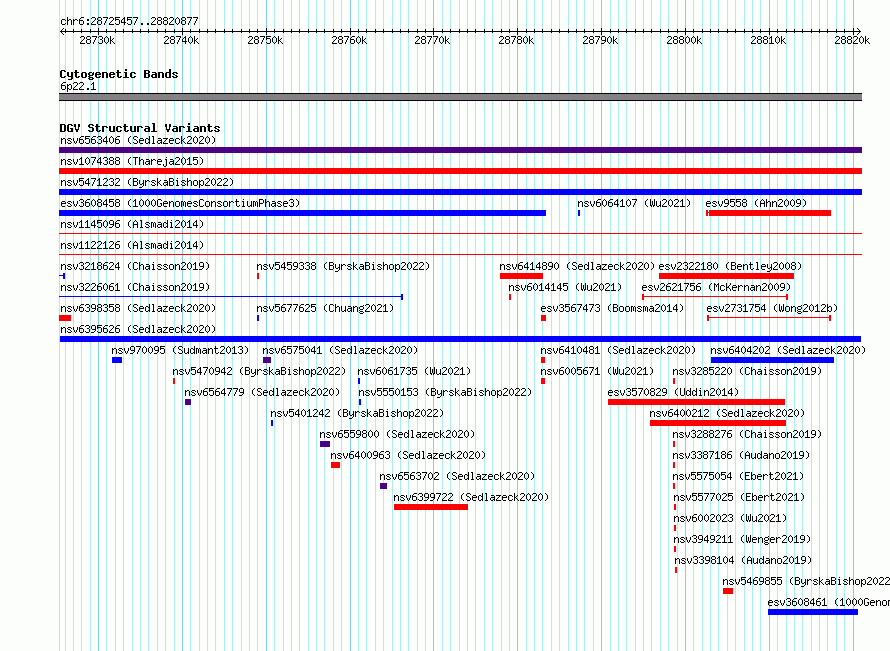Open nsv6400212 (Sedlazeck2020) variant
Image resolution: width=890 pixels, height=651 pixels.
pos(727,413)
